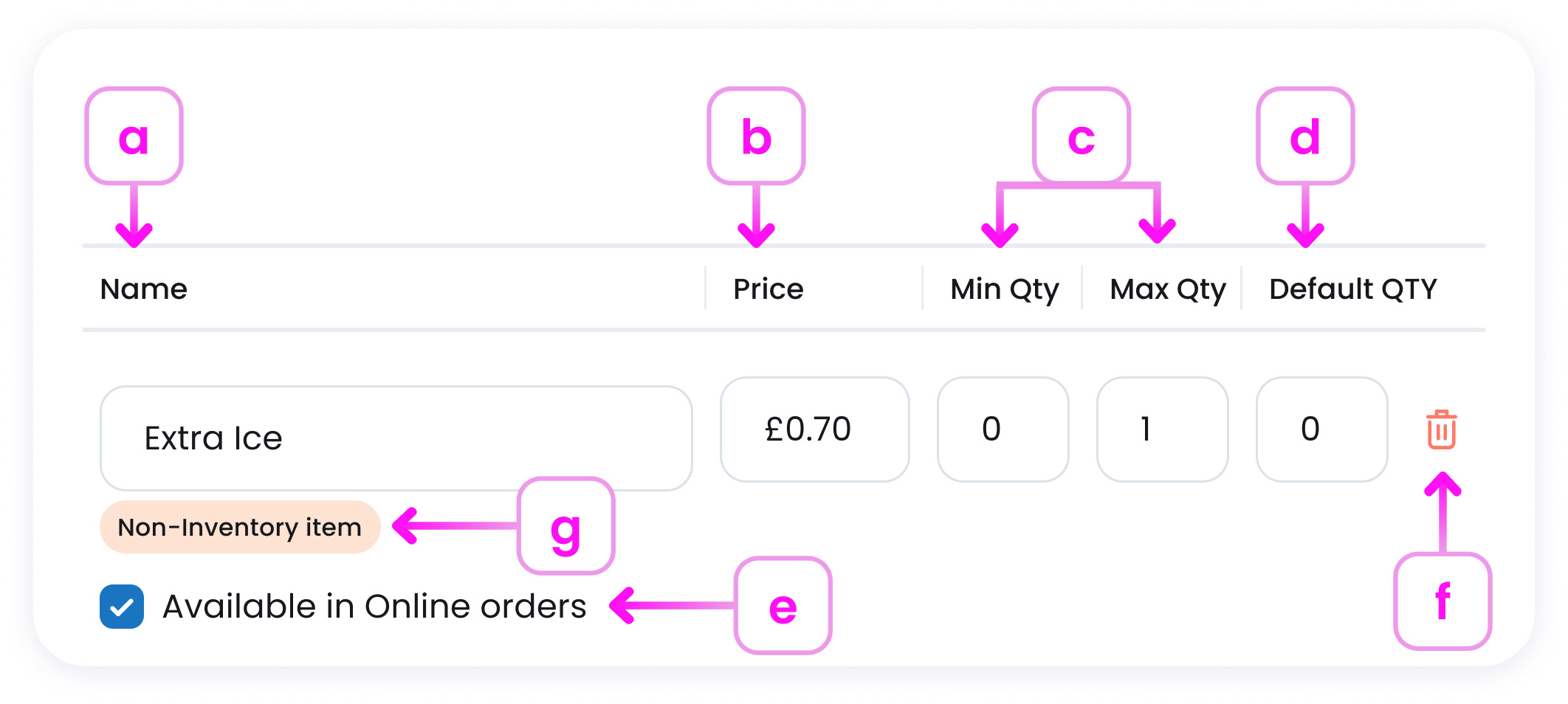This screenshot has height=704, width=1568.
Task: Click the annotation marker labeled a
Action: point(134,137)
